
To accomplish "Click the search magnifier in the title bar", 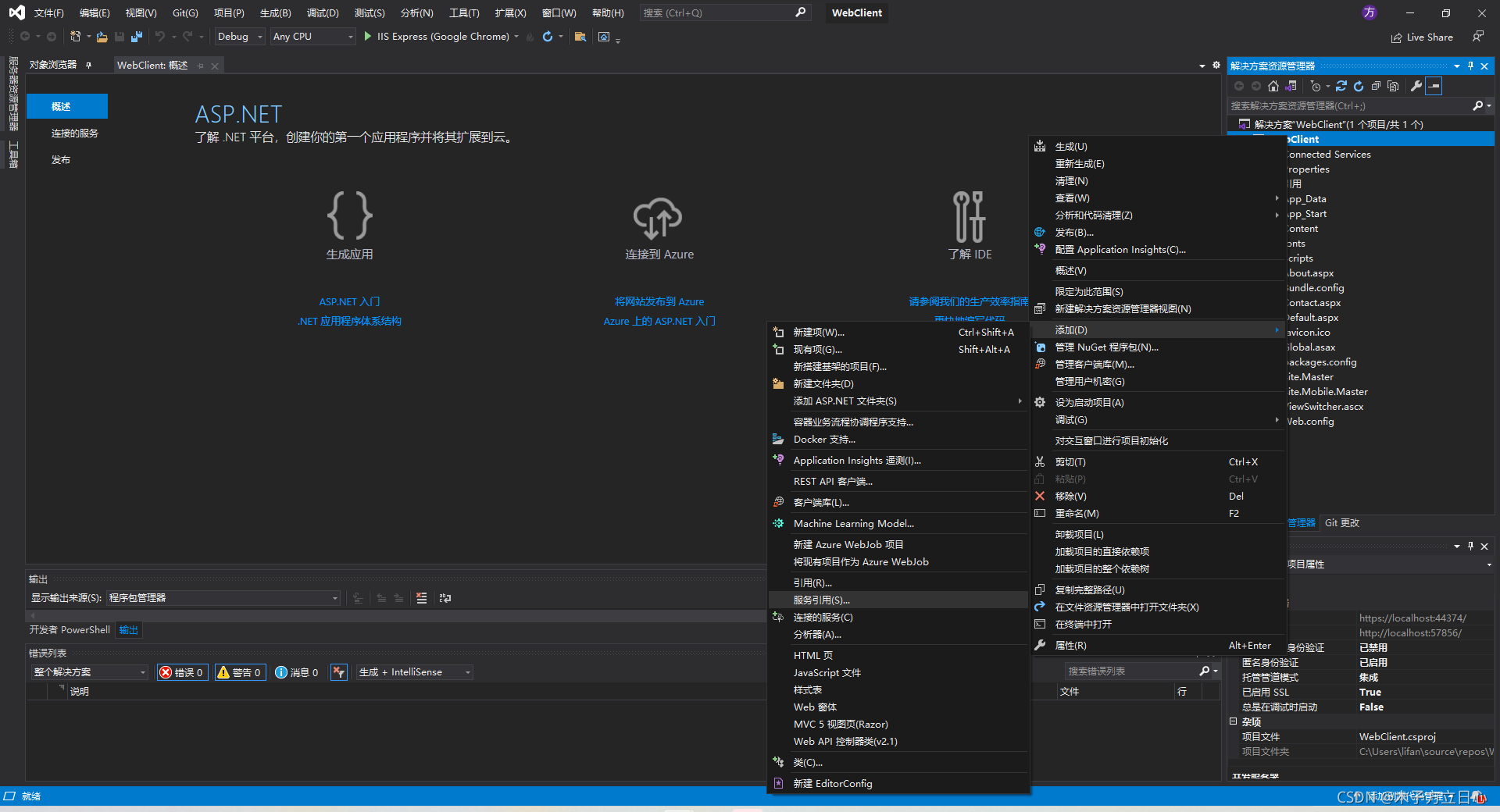I will [x=801, y=12].
